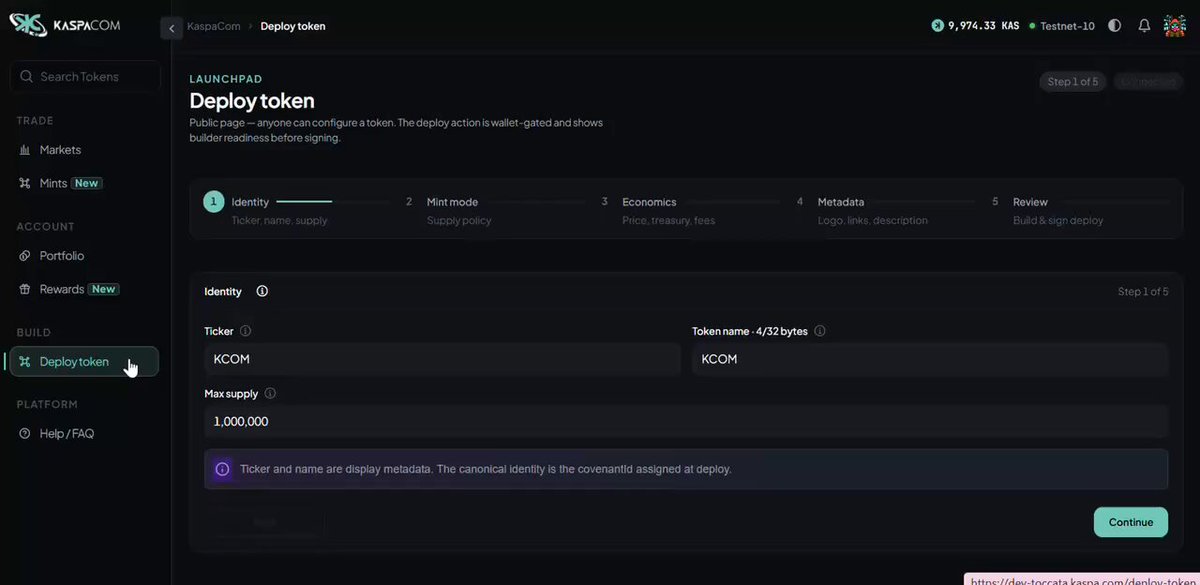Click the info icon next to Ticker

[x=245, y=331]
